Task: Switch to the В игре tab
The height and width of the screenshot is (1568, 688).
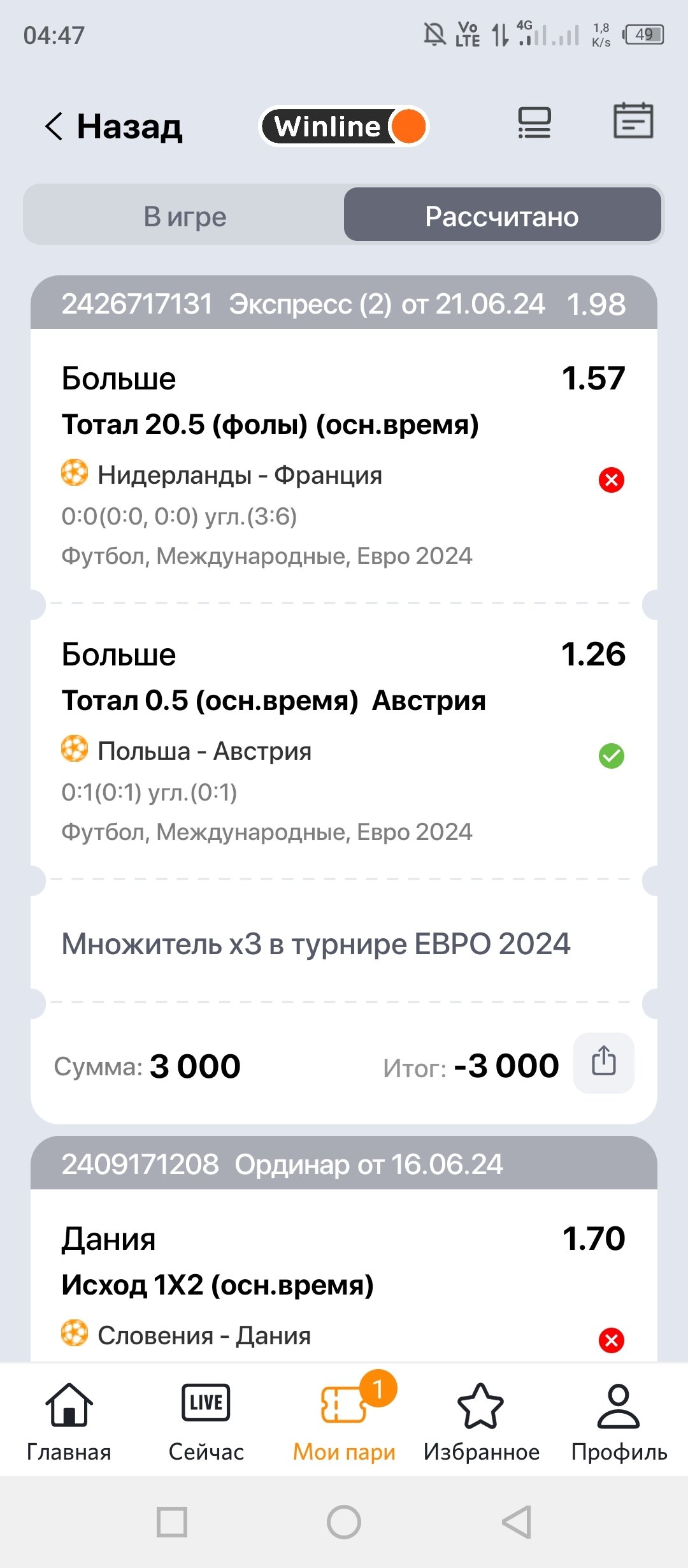Action: point(185,217)
